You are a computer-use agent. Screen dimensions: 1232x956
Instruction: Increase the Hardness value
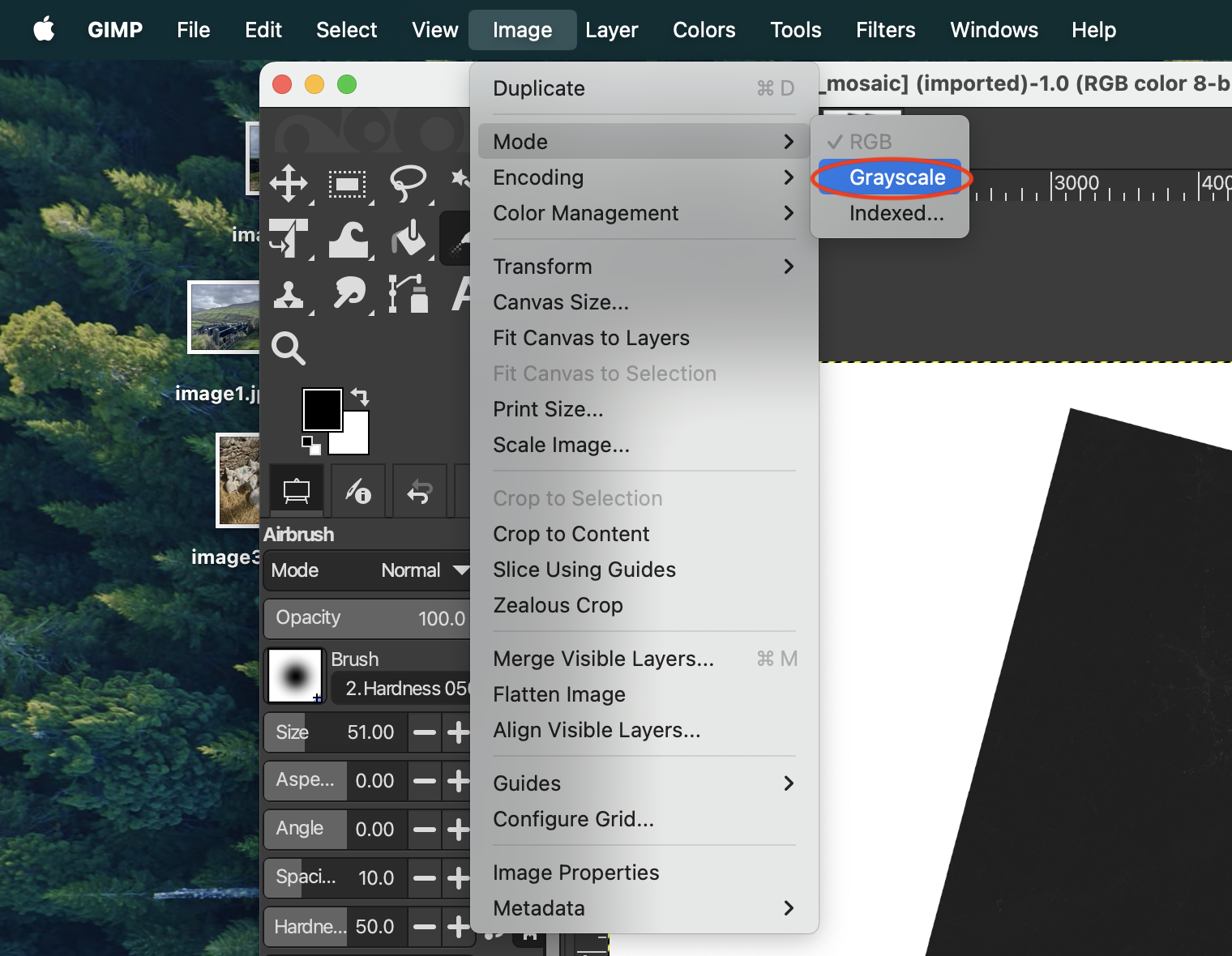point(458,927)
